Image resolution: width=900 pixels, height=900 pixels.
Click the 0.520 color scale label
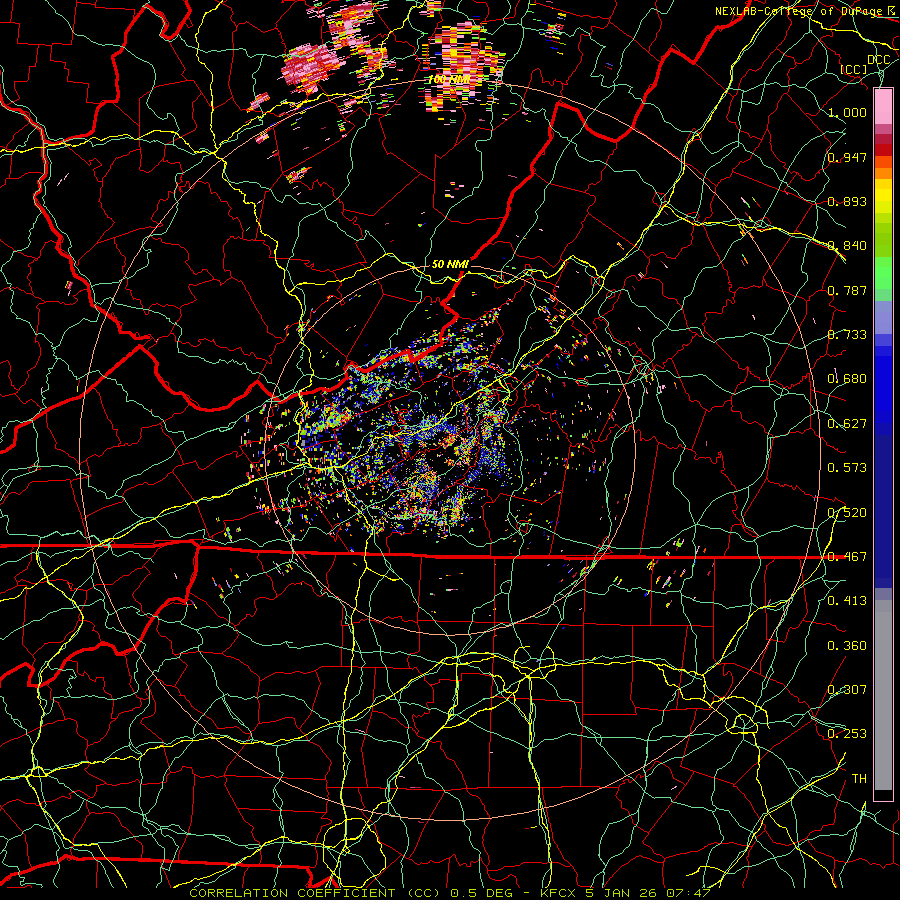click(x=847, y=513)
